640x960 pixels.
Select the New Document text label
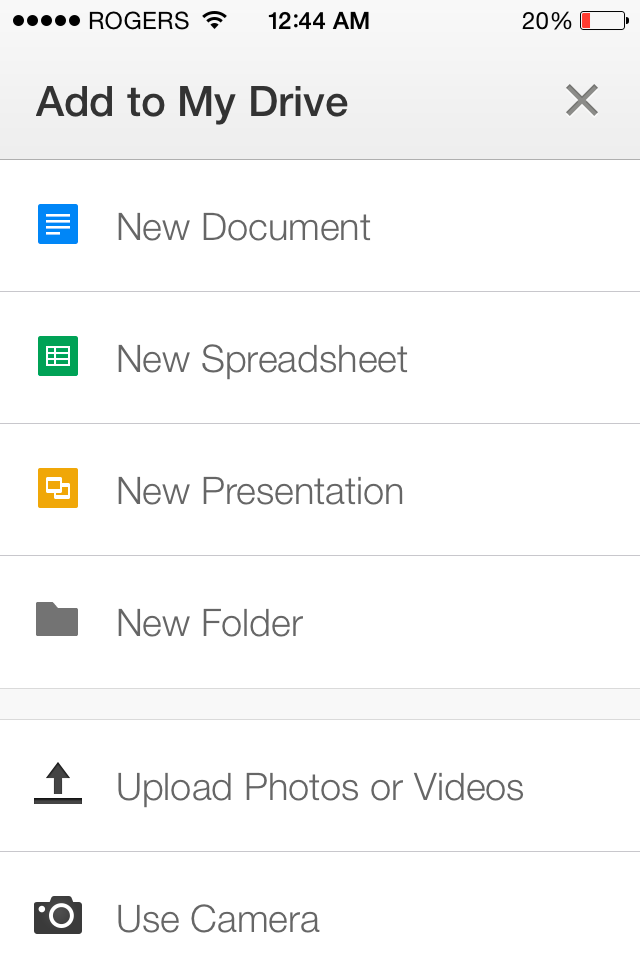(x=243, y=227)
